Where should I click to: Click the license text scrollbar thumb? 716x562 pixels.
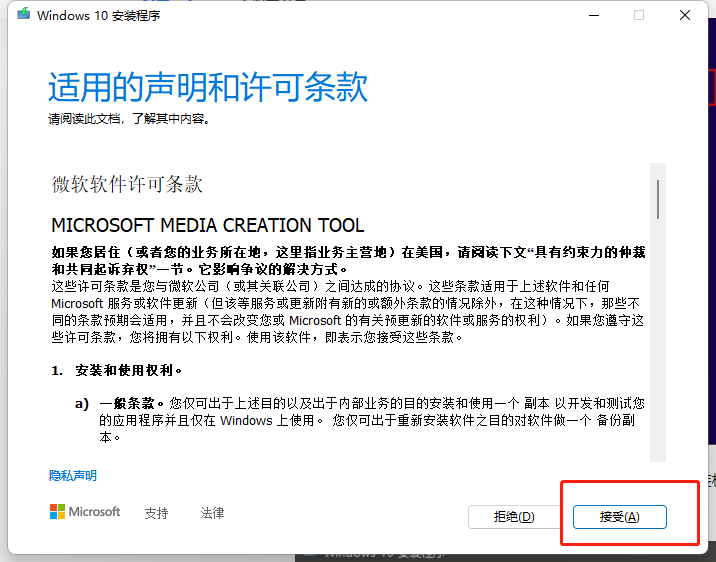pos(658,199)
